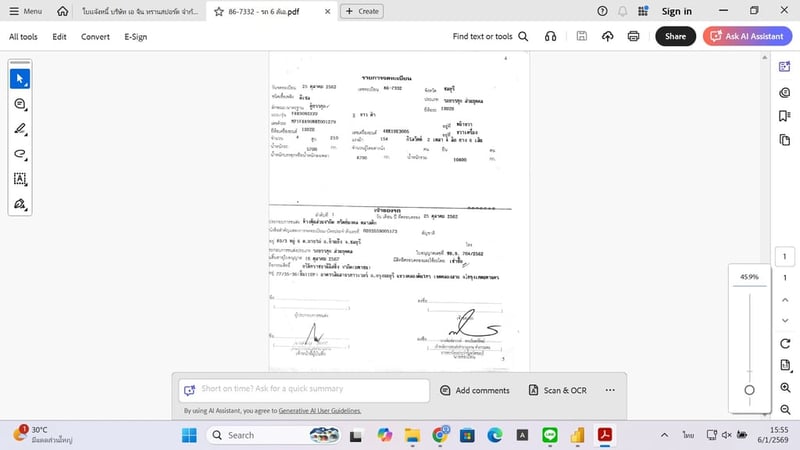Open the E-Sign menu
Screen dimensions: 800x450
pyautogui.click(x=135, y=37)
